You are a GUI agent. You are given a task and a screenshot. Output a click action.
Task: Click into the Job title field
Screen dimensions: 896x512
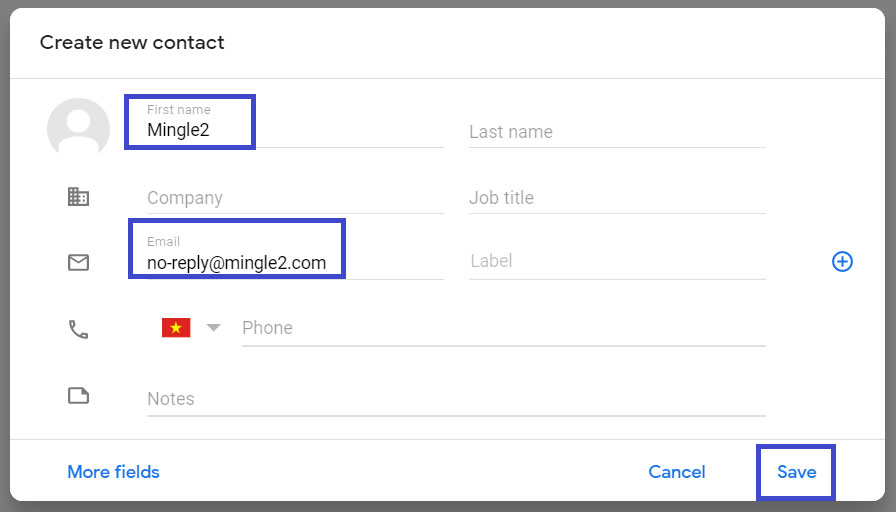click(617, 198)
